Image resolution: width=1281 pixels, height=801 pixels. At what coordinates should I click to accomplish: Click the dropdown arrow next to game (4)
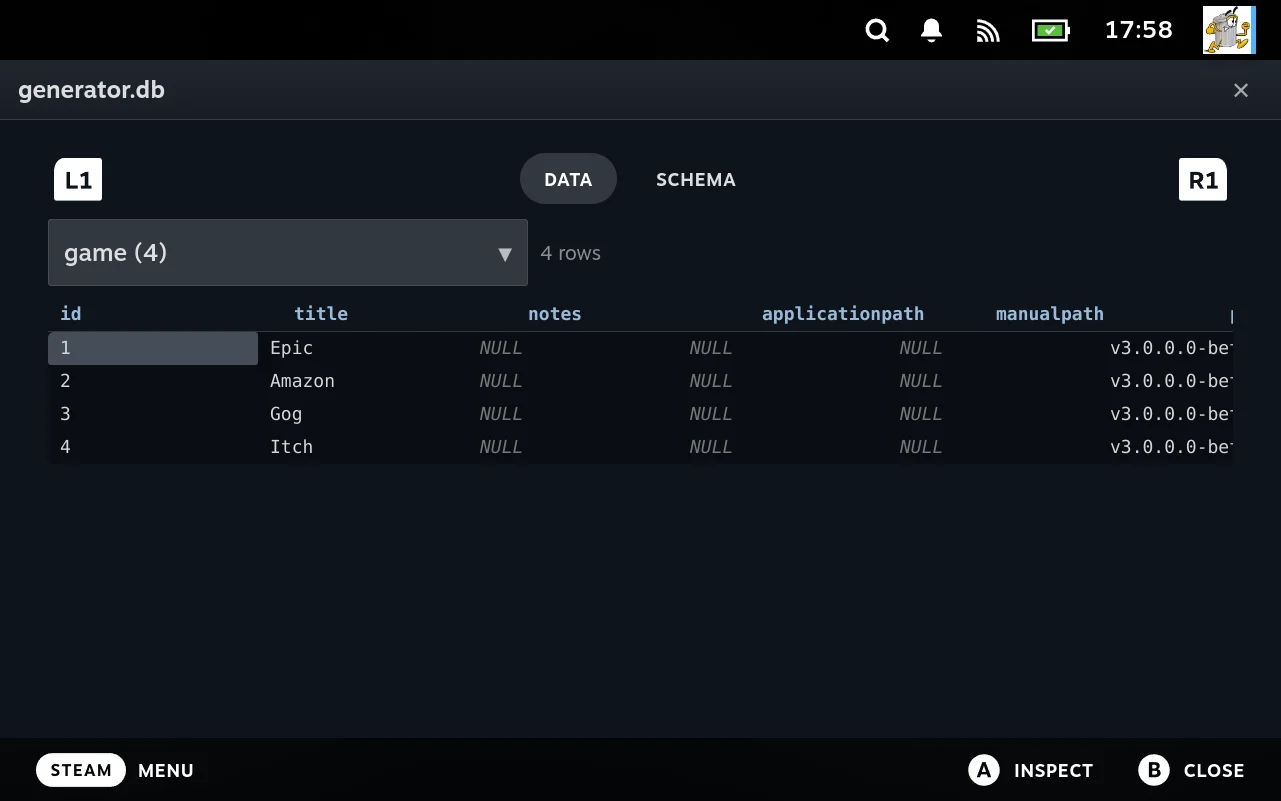(505, 254)
